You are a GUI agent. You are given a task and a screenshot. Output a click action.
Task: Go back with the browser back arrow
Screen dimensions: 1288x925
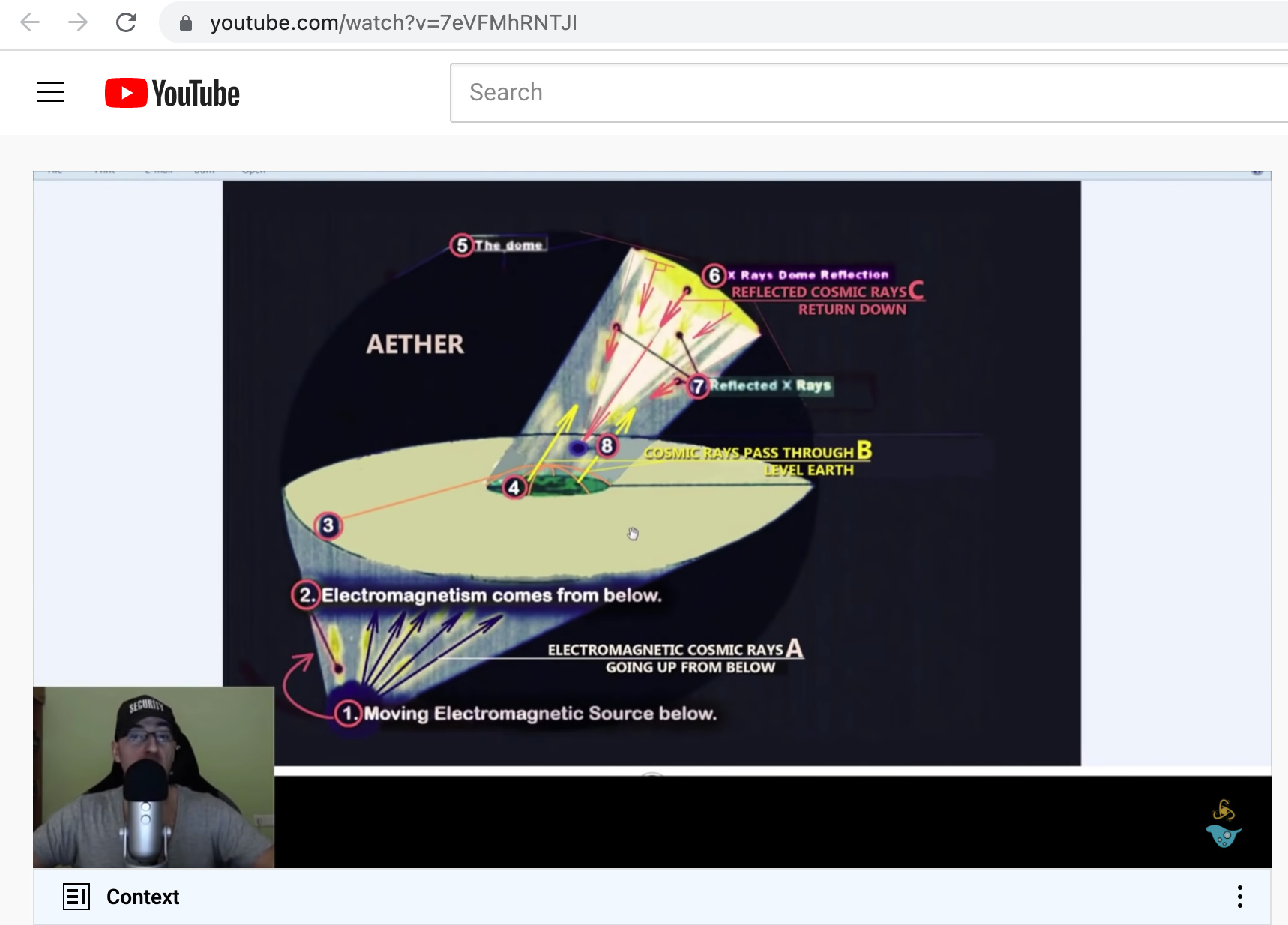point(30,22)
